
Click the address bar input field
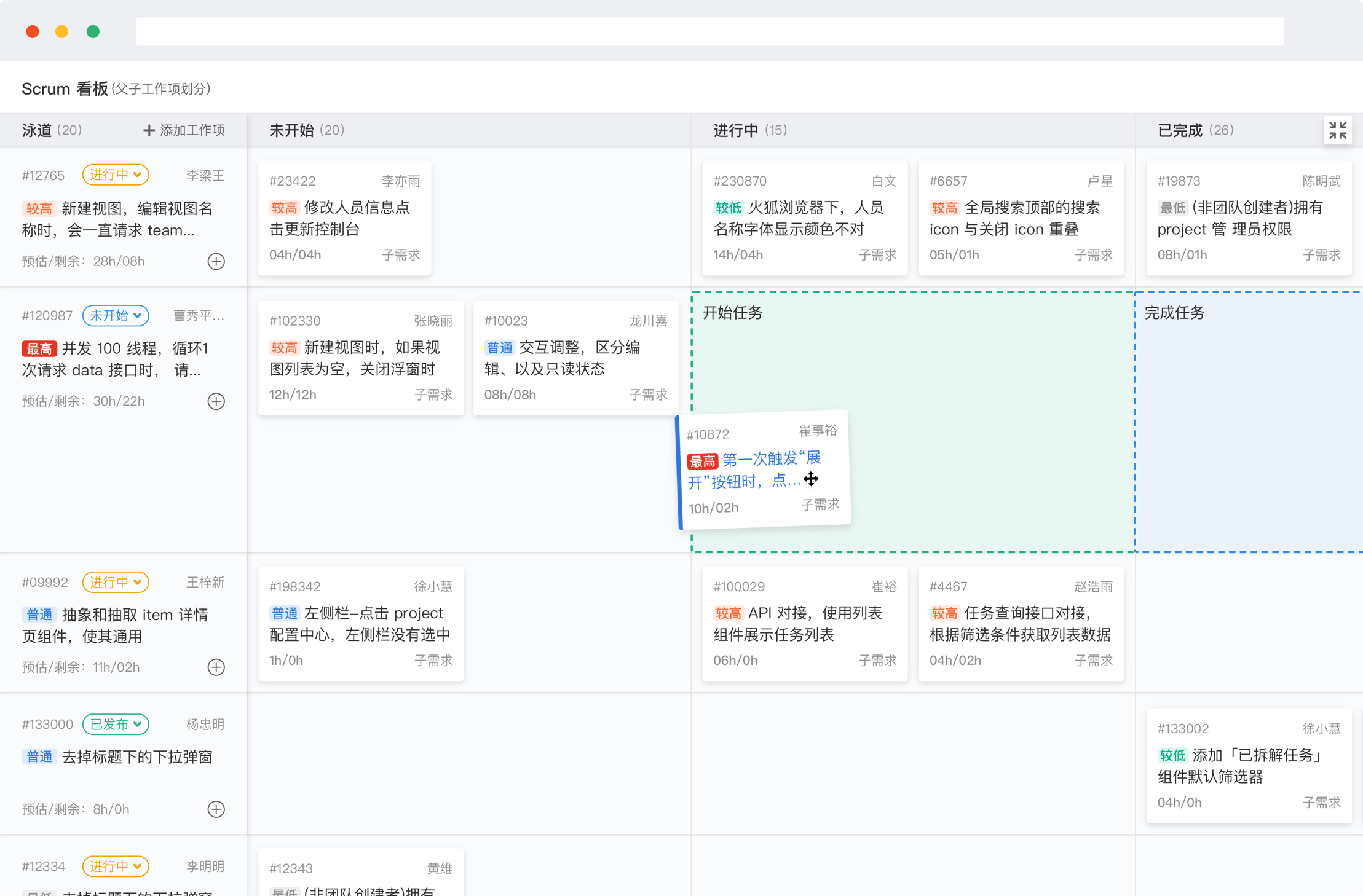pyautogui.click(x=709, y=31)
